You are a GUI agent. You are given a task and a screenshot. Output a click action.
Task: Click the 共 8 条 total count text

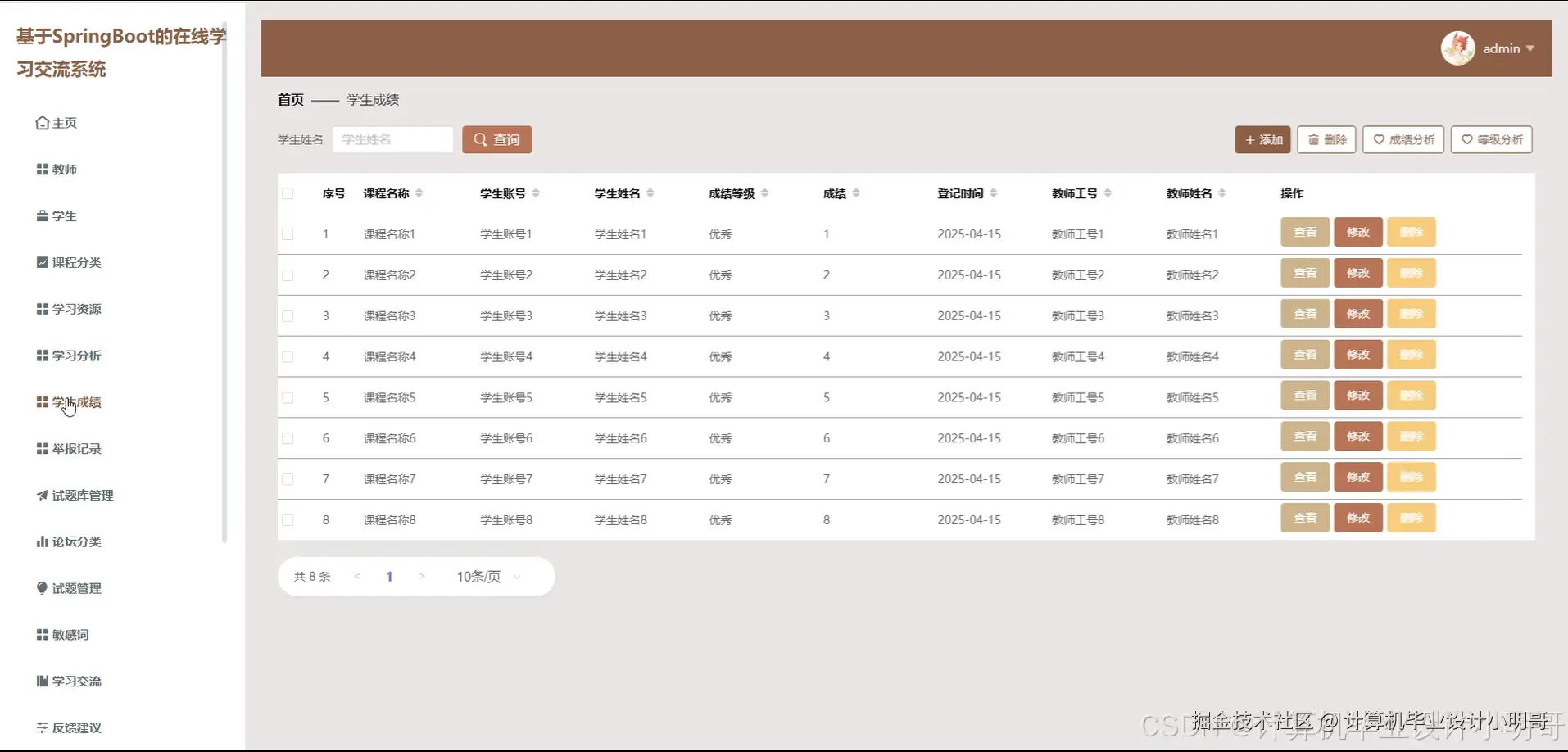pos(312,577)
